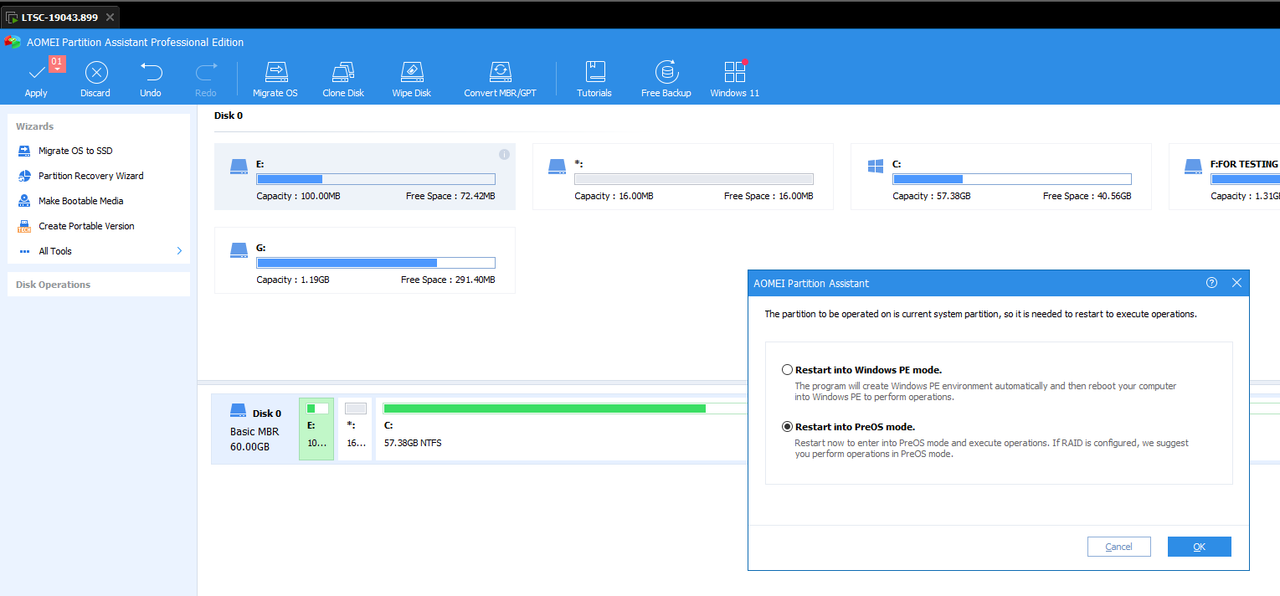Click the Disk Operations header

[98, 285]
